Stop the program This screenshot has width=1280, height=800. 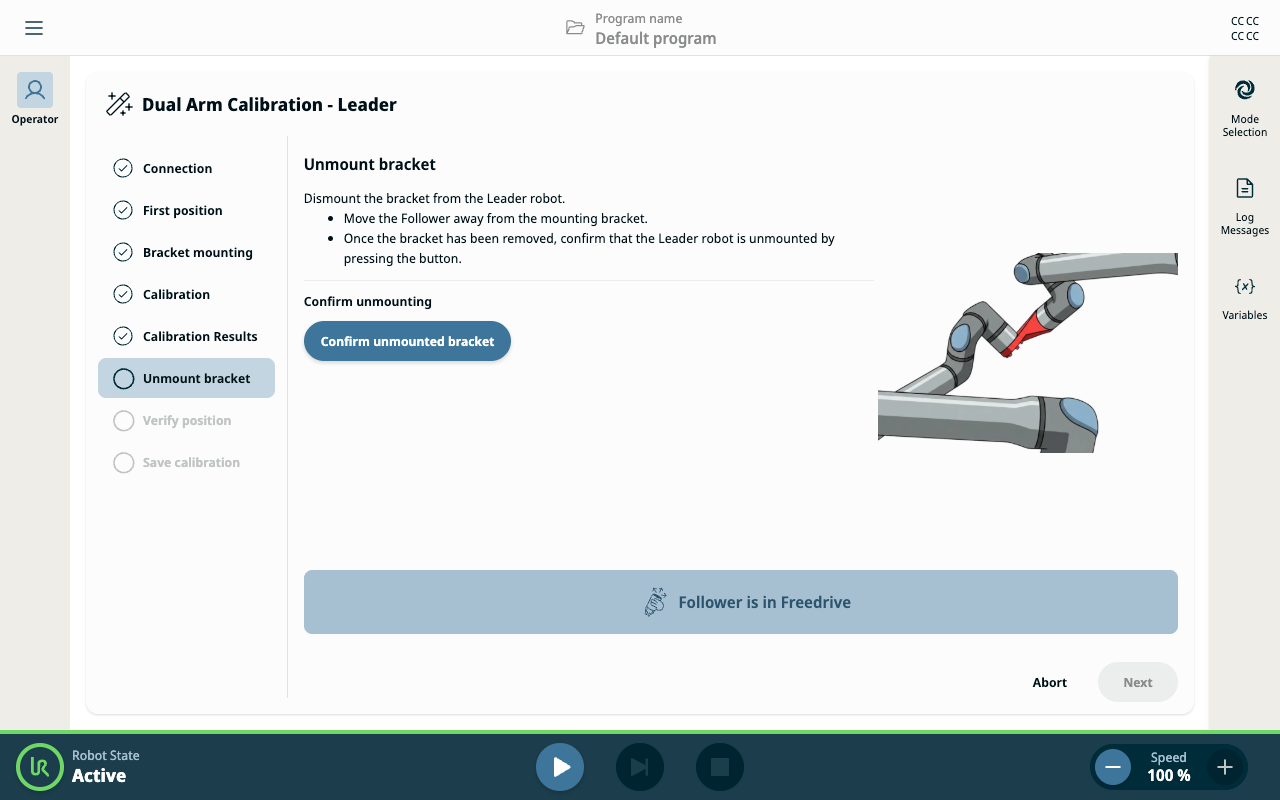[x=720, y=767]
